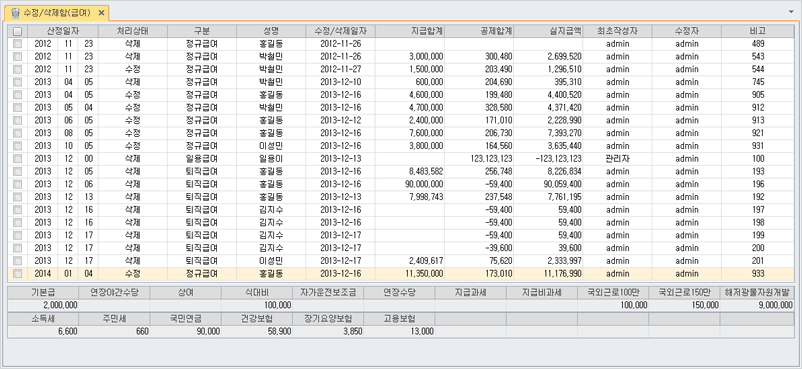Click the 실지급액 column header
Image resolution: width=802 pixels, height=369 pixels.
click(x=548, y=31)
